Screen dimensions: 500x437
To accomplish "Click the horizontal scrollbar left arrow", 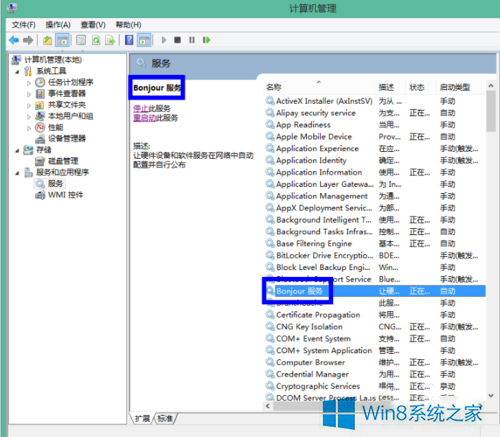I will pyautogui.click(x=268, y=406).
